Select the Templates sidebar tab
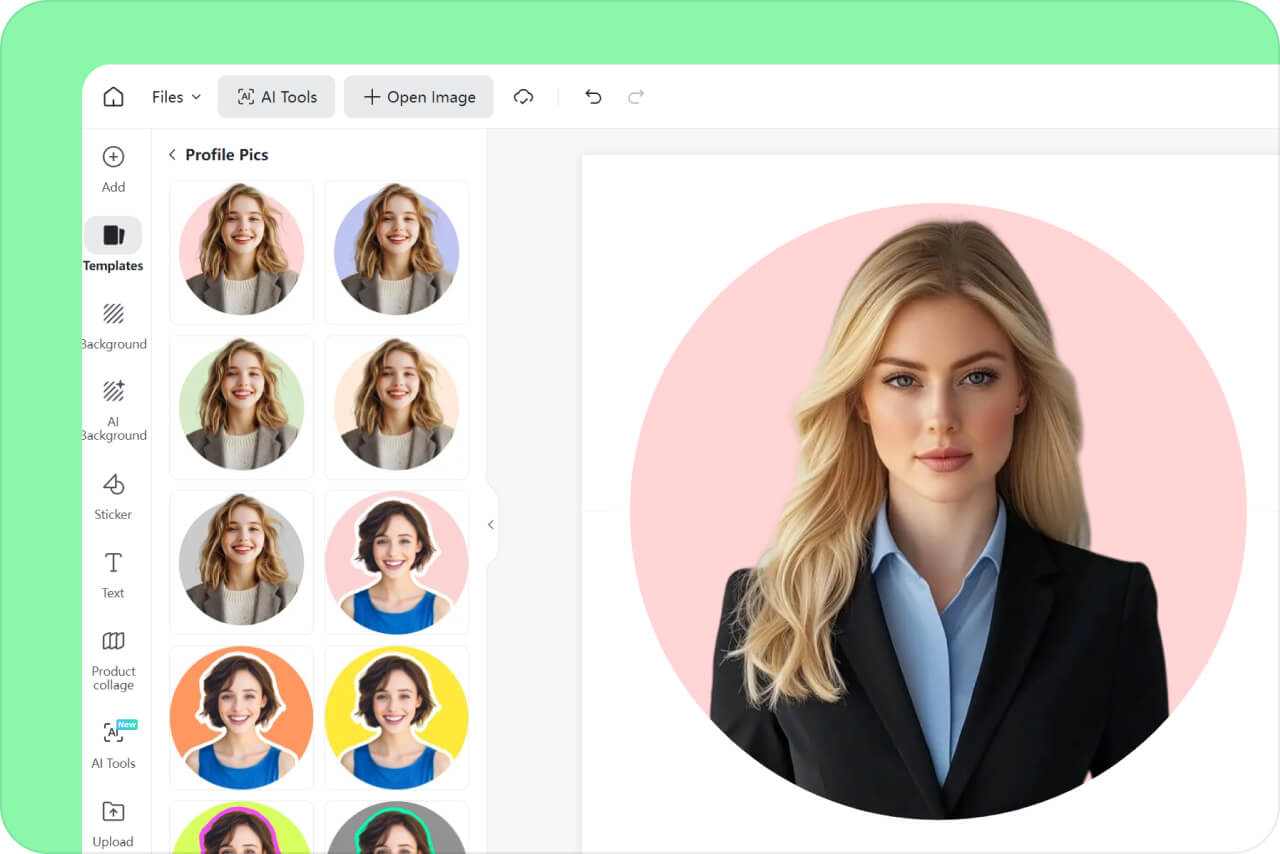Image resolution: width=1280 pixels, height=854 pixels. pyautogui.click(x=113, y=245)
